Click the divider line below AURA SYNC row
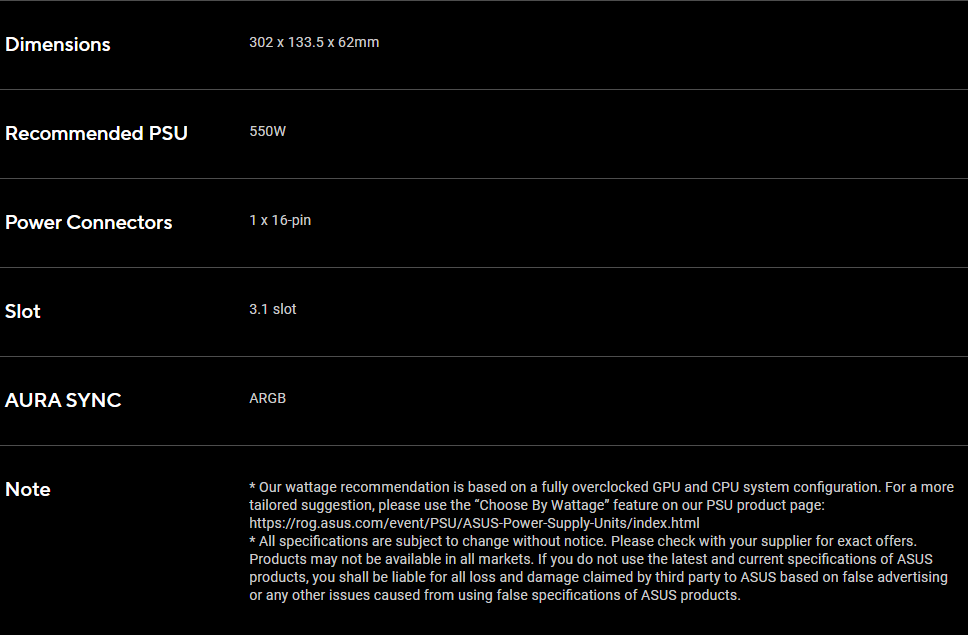 coord(484,445)
